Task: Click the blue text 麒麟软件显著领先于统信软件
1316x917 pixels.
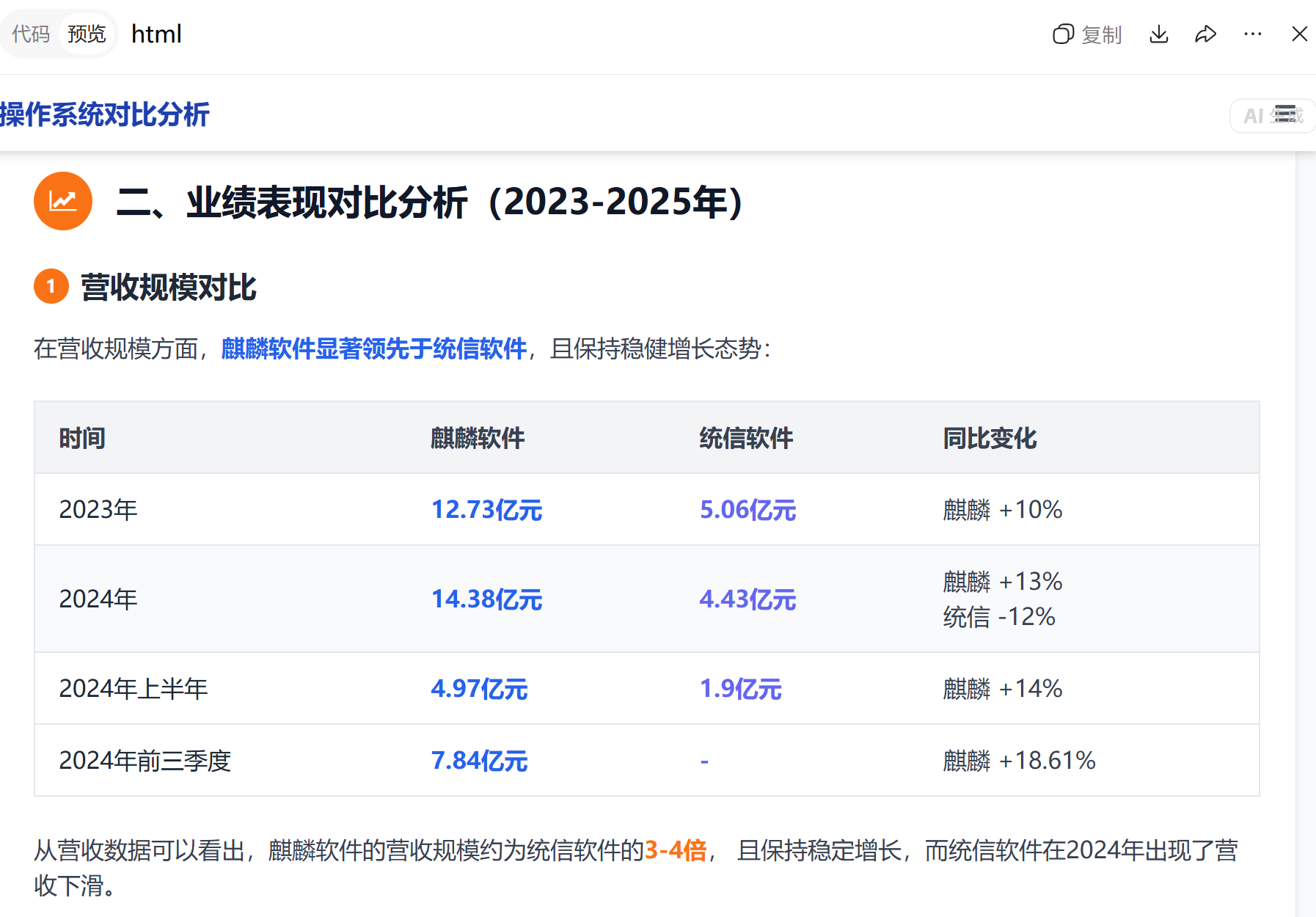Action: click(x=373, y=348)
